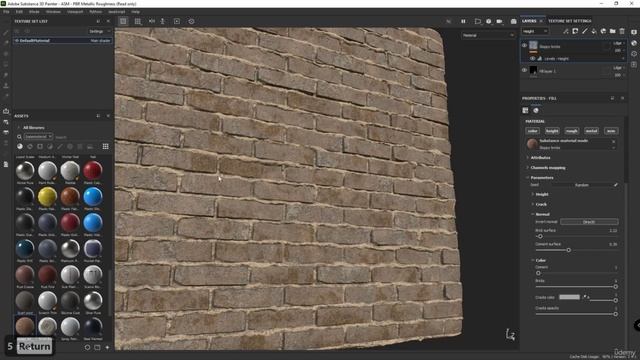Open the File menu
The height and width of the screenshot is (360, 640).
6,12
